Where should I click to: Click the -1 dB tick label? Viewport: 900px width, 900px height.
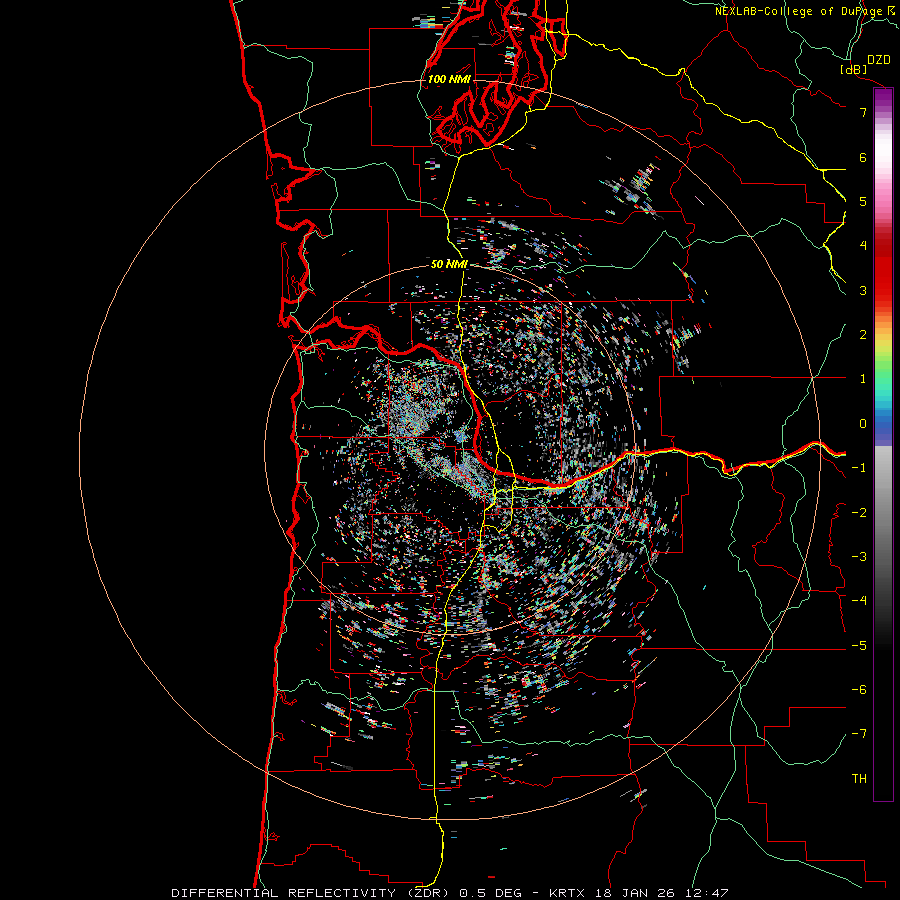click(x=859, y=468)
